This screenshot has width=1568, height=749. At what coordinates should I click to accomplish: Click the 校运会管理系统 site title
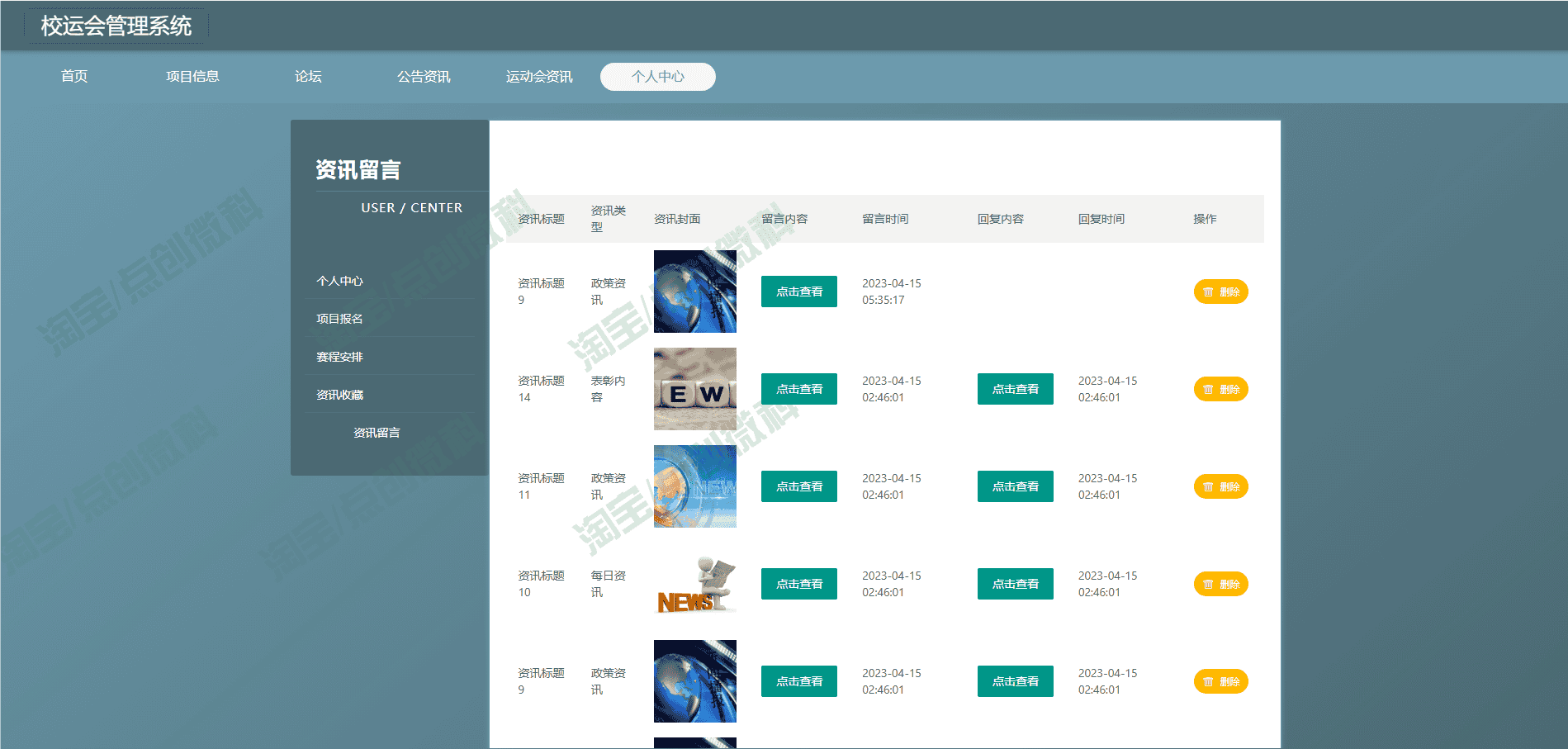[116, 26]
